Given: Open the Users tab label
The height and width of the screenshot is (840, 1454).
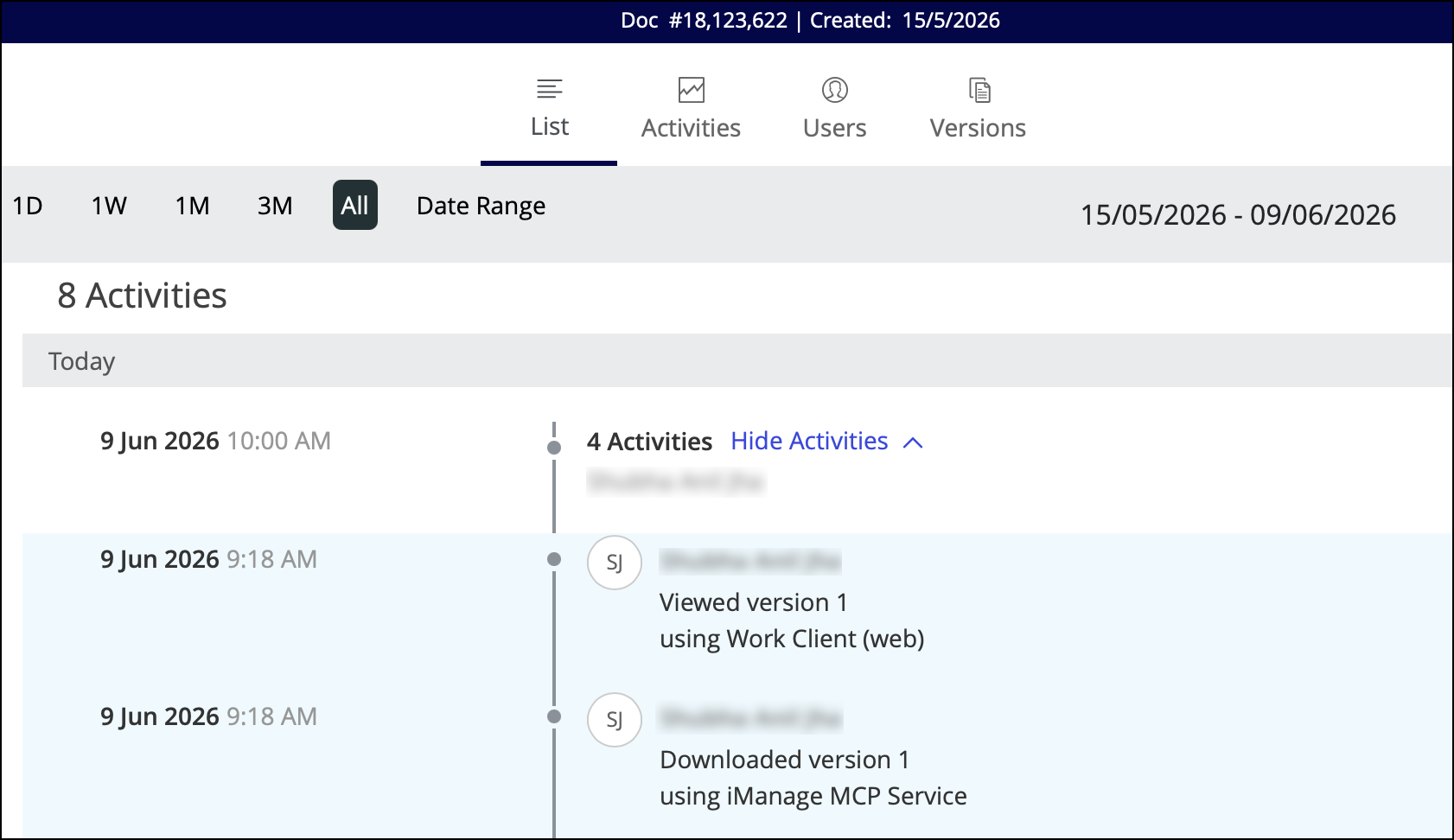Looking at the screenshot, I should click(x=834, y=128).
